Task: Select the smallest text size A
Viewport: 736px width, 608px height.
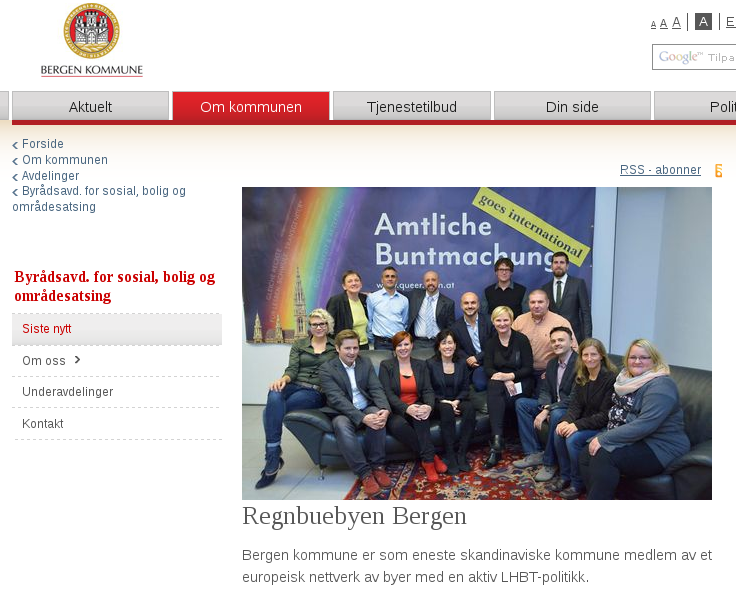Action: click(x=653, y=25)
